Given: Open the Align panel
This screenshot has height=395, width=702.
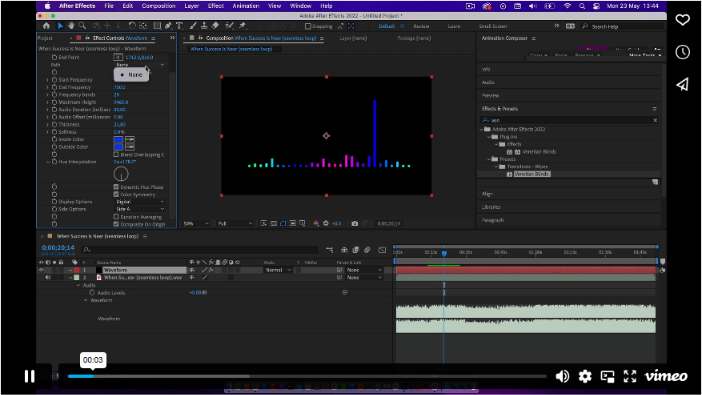Looking at the screenshot, I should (487, 194).
